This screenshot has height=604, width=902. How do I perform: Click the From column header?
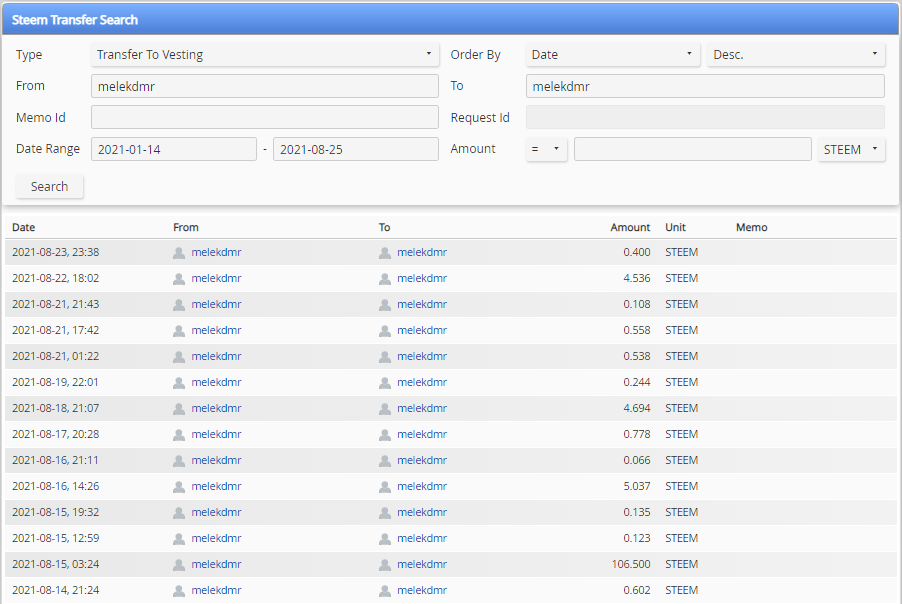186,227
